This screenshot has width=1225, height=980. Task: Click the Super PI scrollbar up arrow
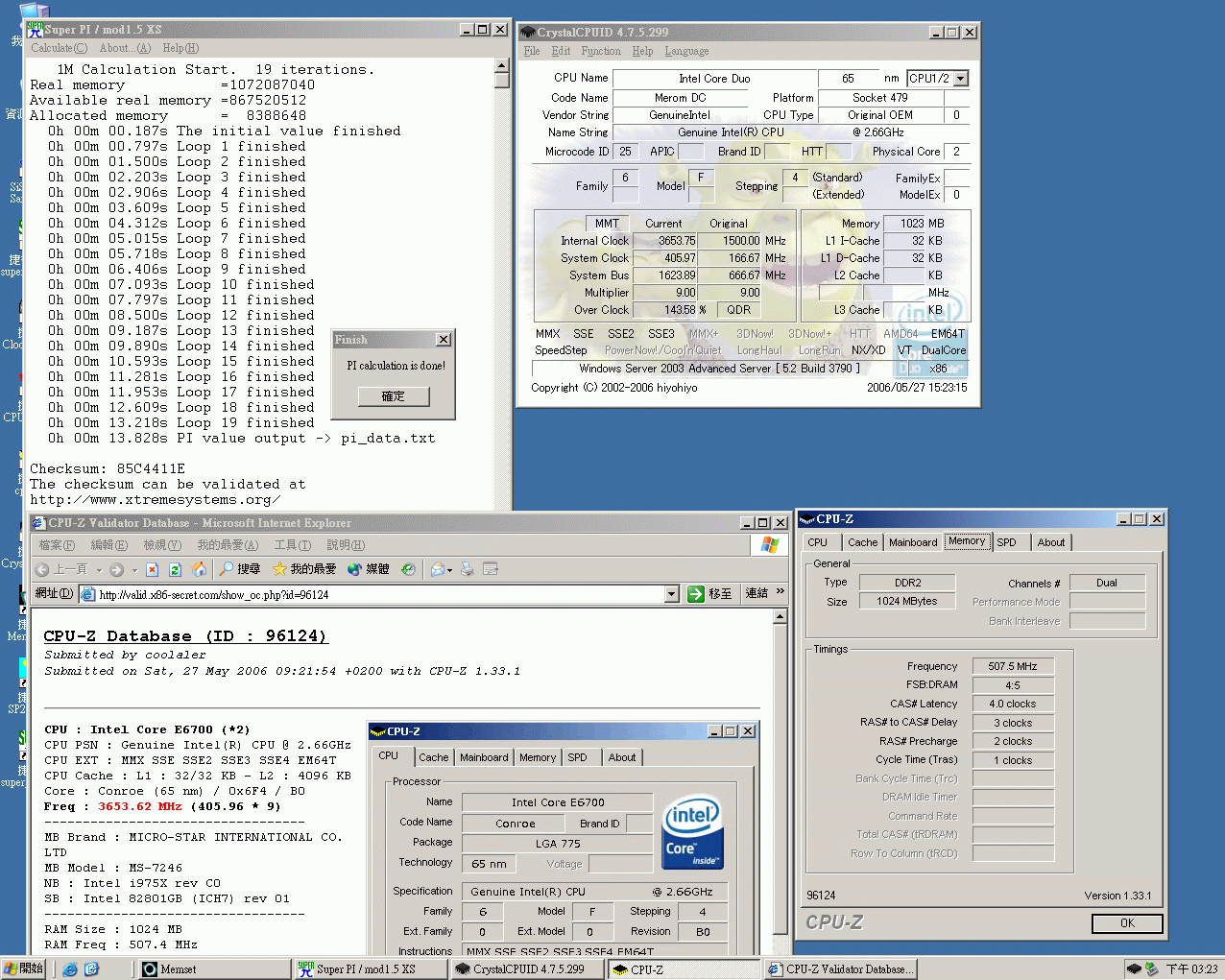[501, 66]
